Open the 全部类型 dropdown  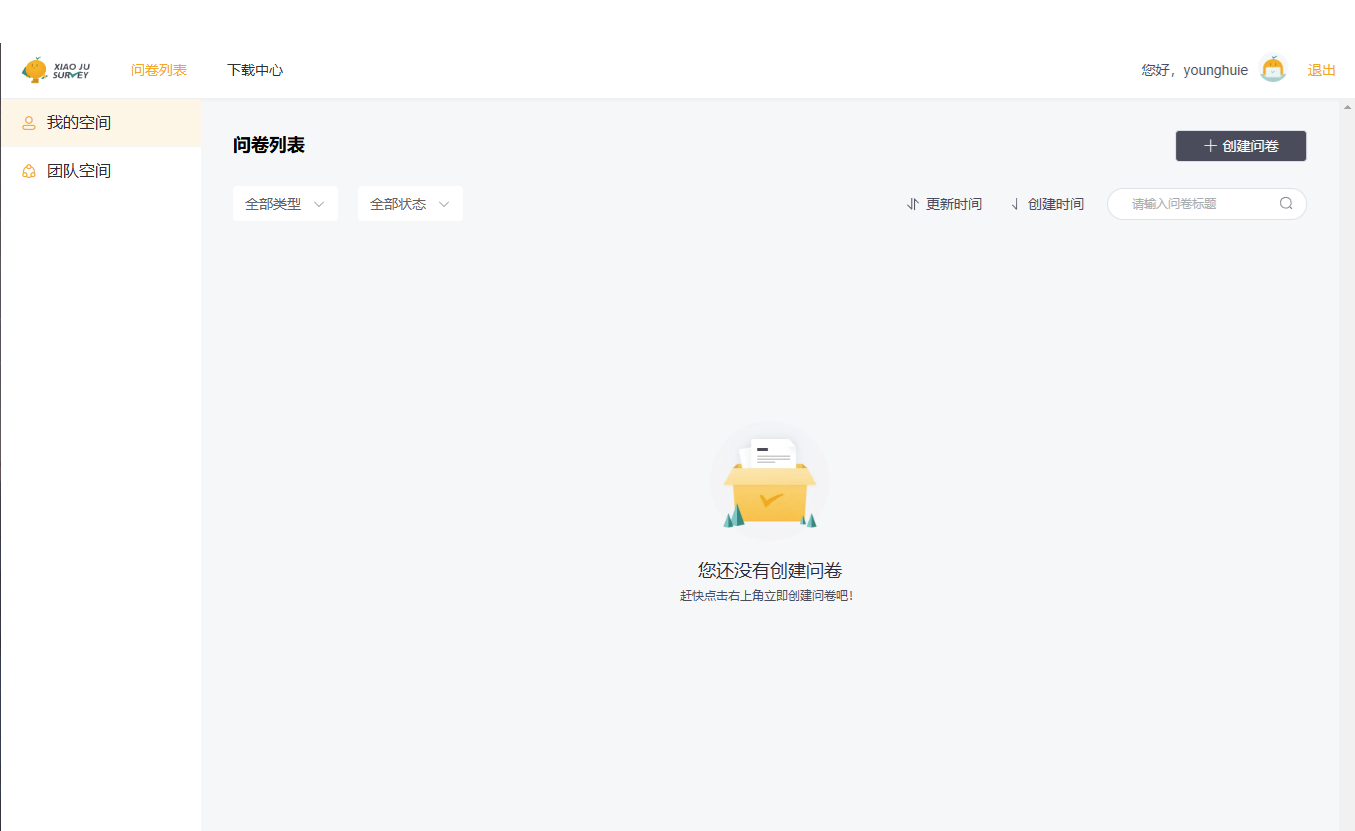285,204
